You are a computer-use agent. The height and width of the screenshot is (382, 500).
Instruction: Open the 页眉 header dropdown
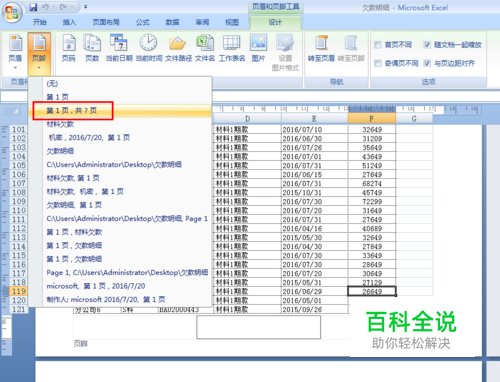15,53
